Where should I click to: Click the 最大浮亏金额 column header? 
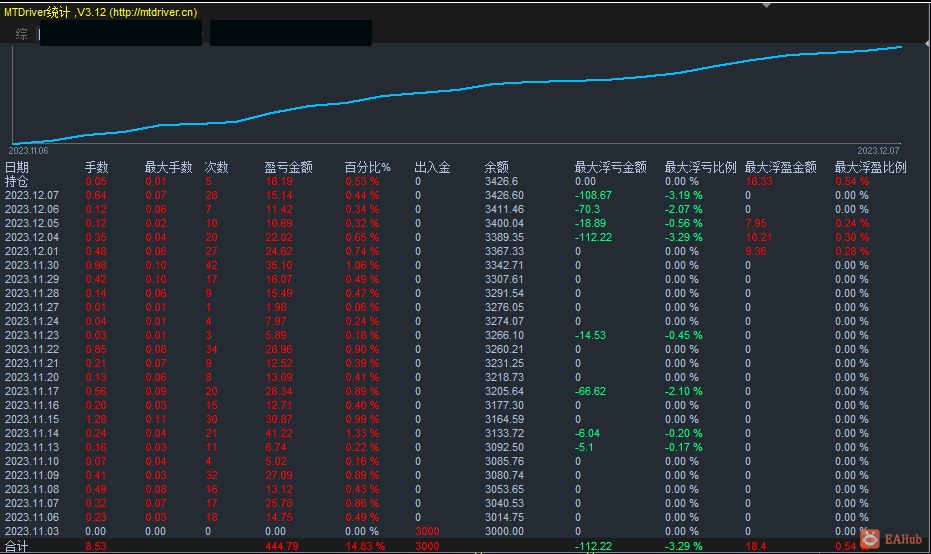pos(610,167)
